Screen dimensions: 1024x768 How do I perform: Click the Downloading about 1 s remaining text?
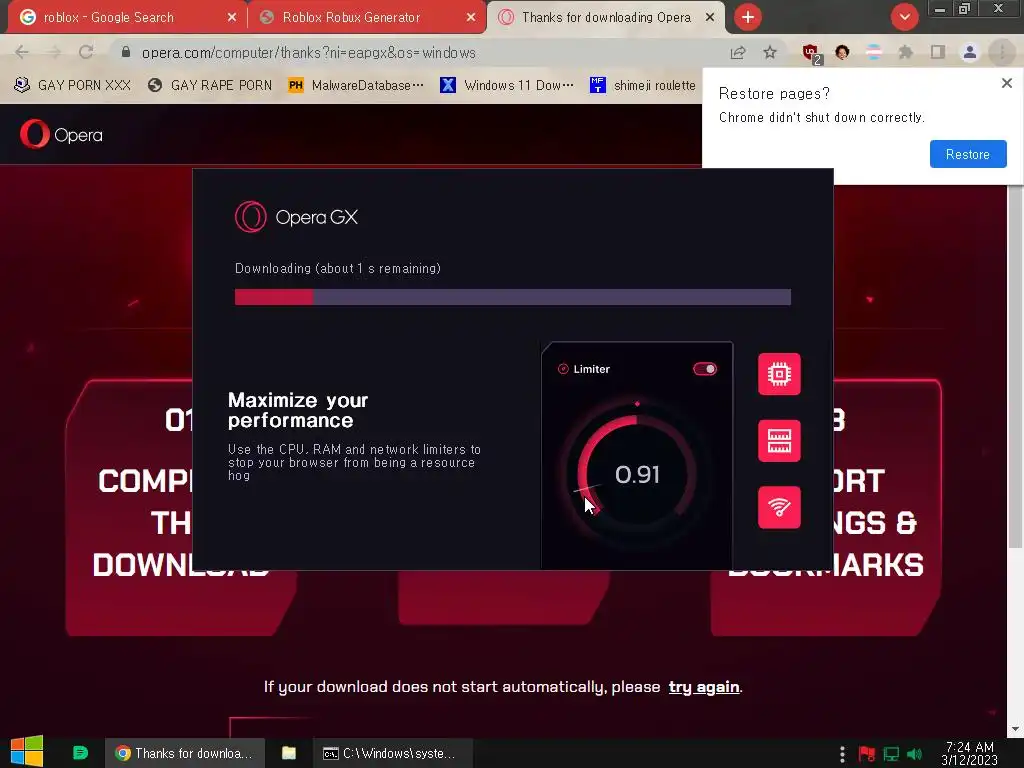(x=338, y=268)
